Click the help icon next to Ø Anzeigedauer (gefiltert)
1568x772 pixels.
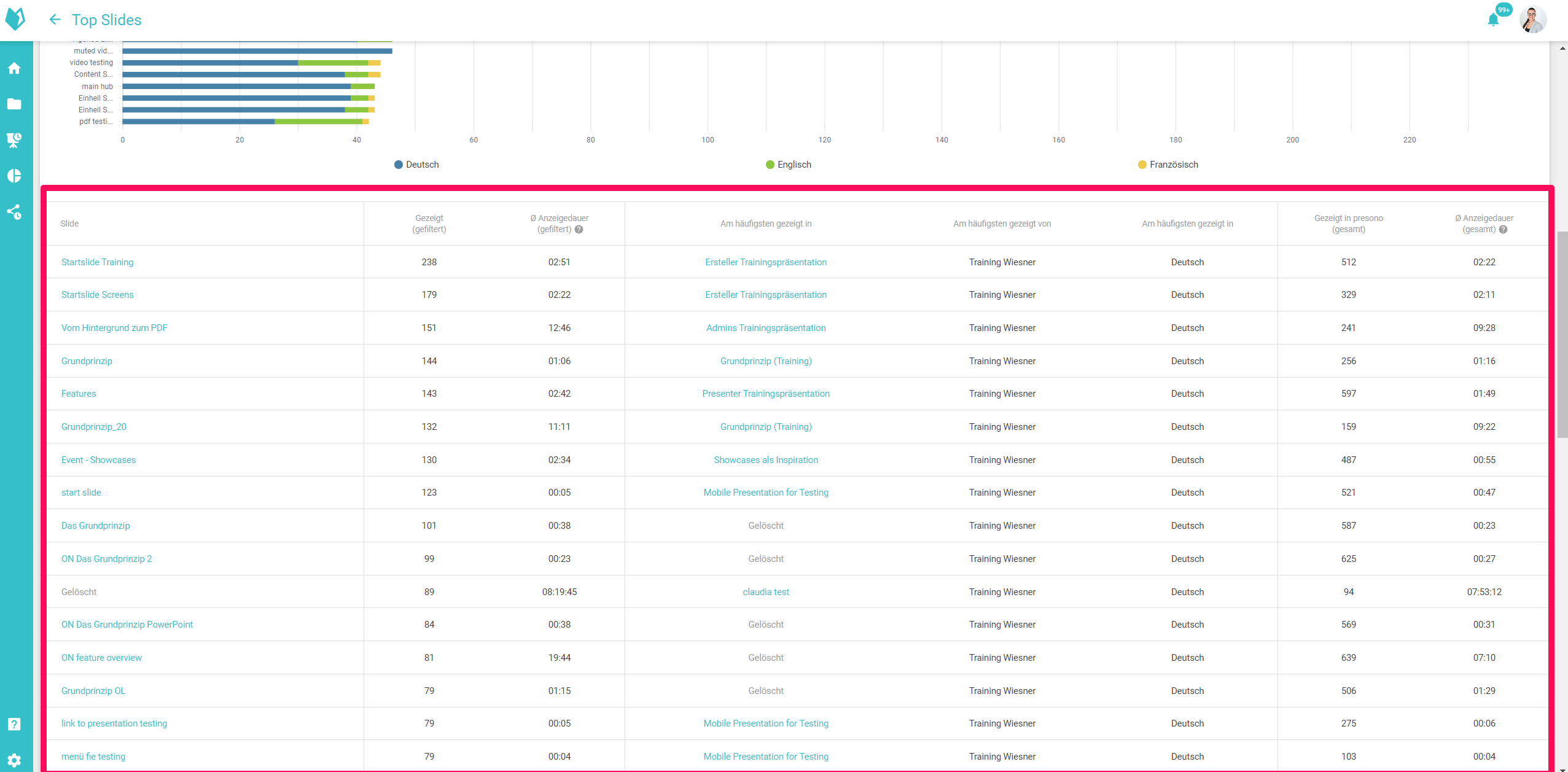579,230
